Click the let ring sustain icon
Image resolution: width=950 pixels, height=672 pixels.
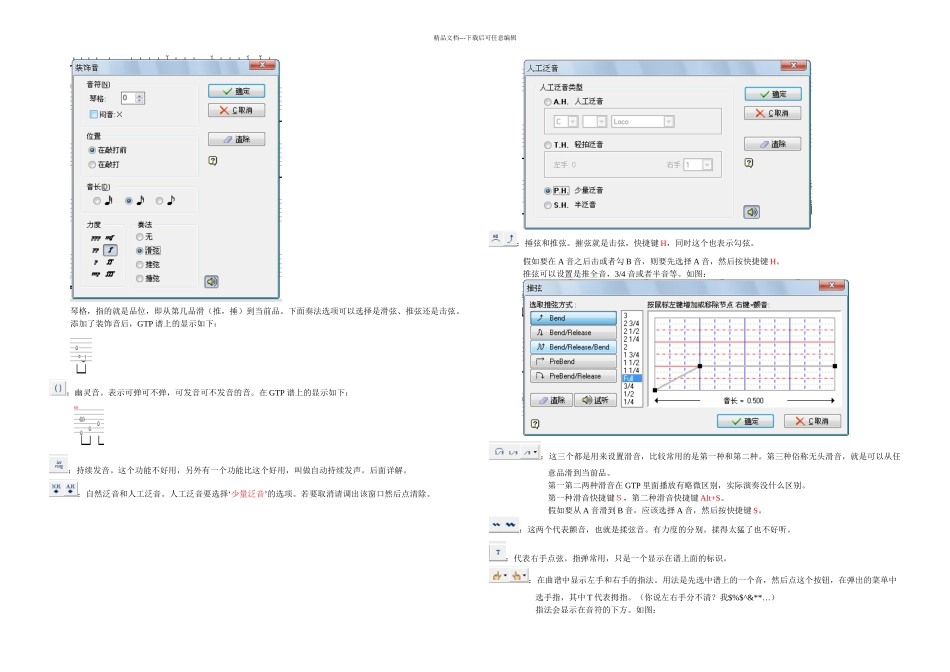tap(59, 465)
